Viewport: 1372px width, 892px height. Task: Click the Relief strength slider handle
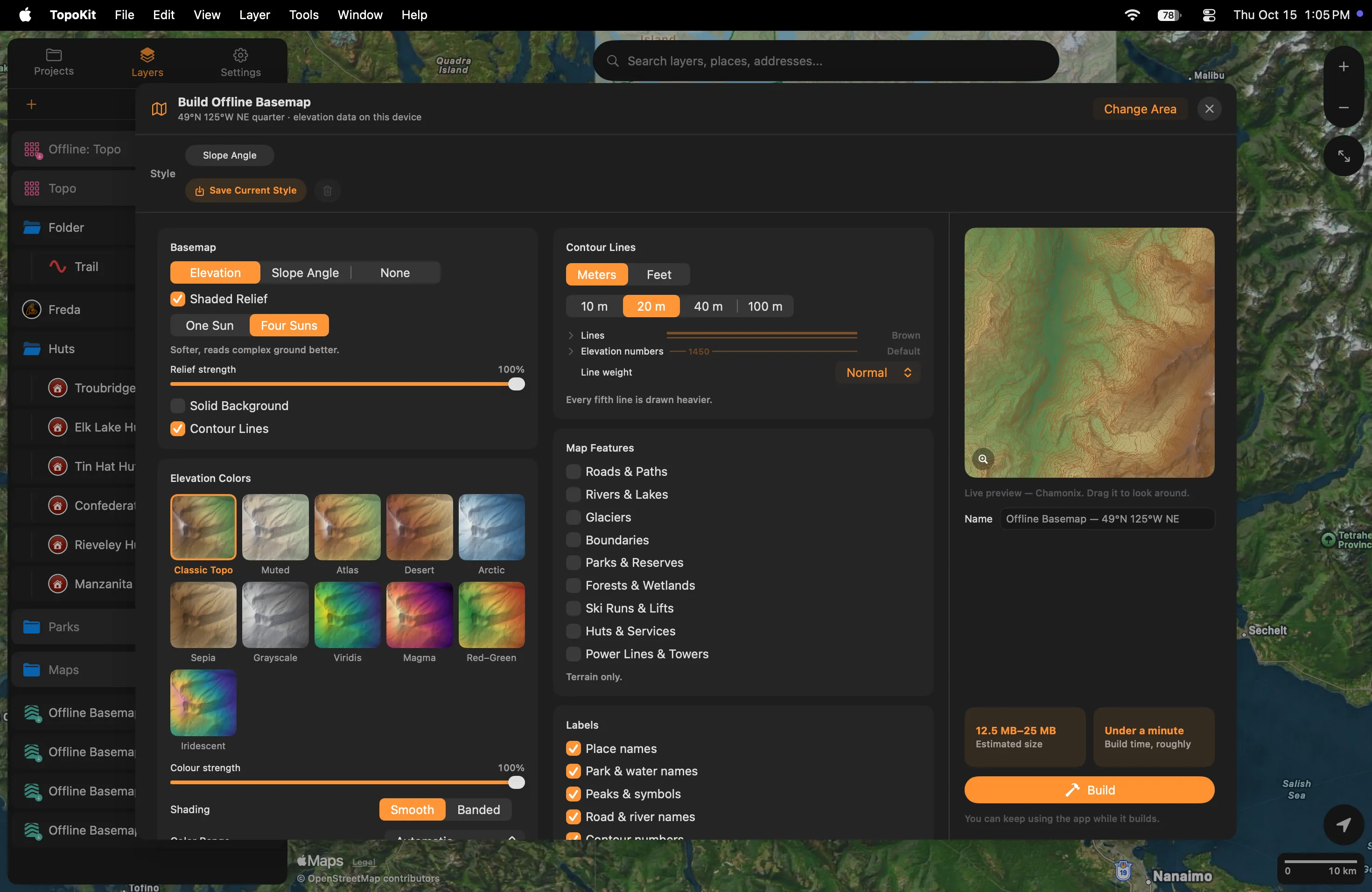(517, 384)
